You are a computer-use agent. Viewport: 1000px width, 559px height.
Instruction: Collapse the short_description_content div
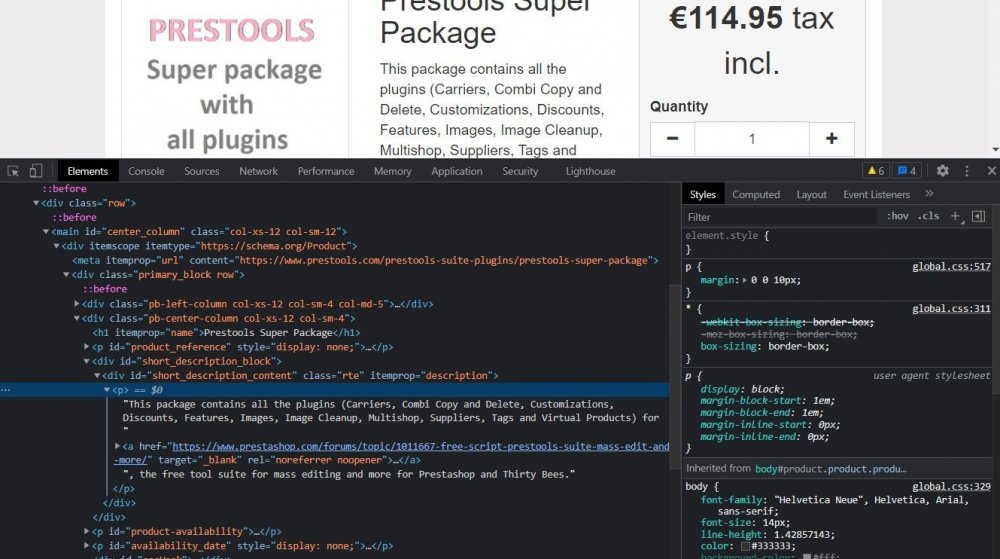97,375
